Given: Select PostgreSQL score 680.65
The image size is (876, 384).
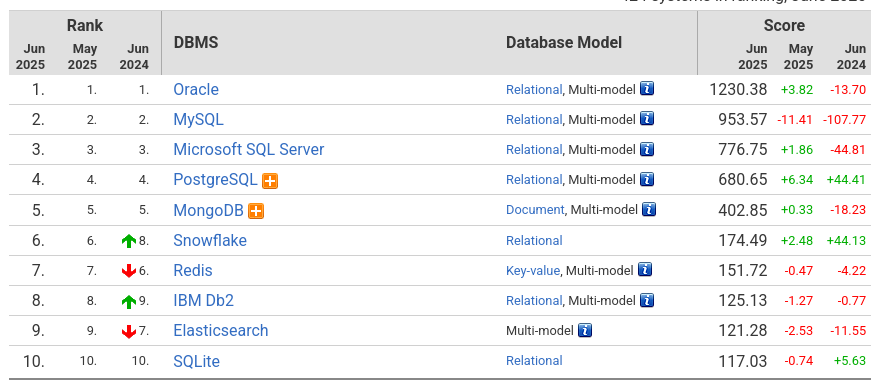Looking at the screenshot, I should (742, 180).
